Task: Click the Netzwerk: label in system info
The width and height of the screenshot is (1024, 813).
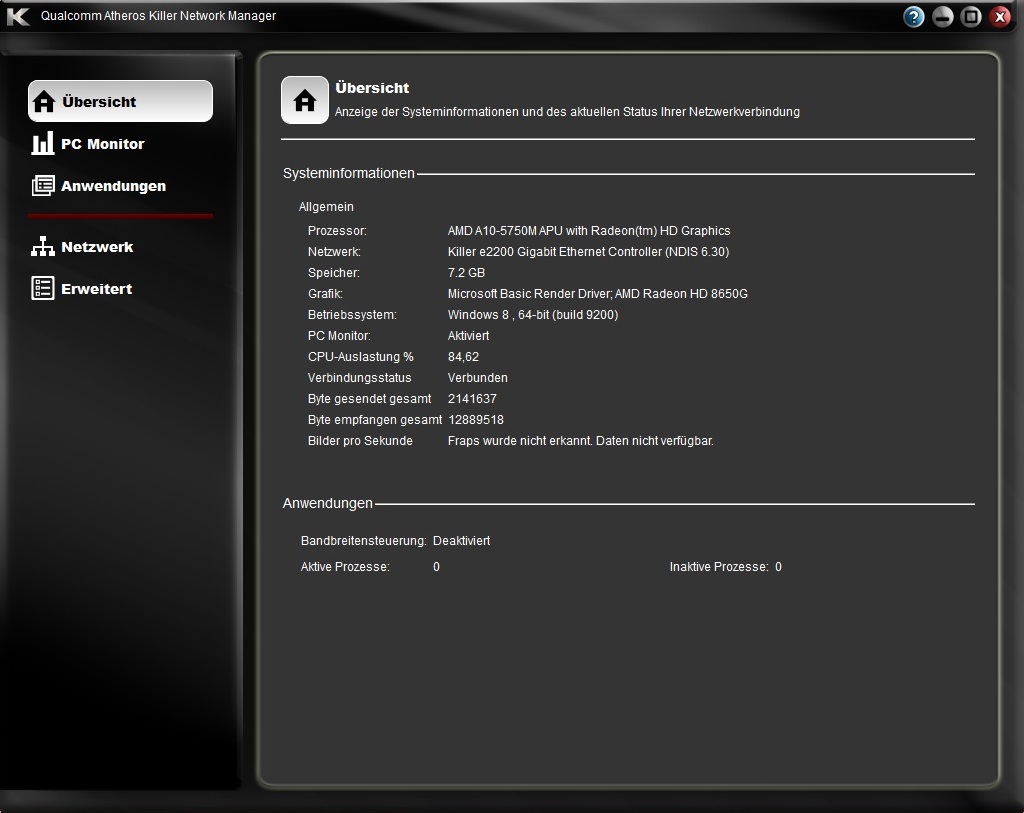Action: tap(334, 251)
